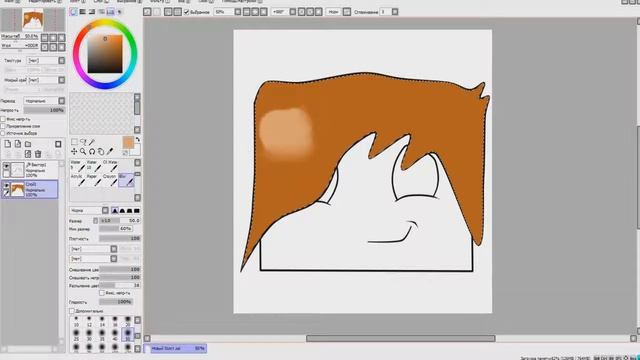
Task: Open the stabilizer value dropdown
Action: (395, 12)
